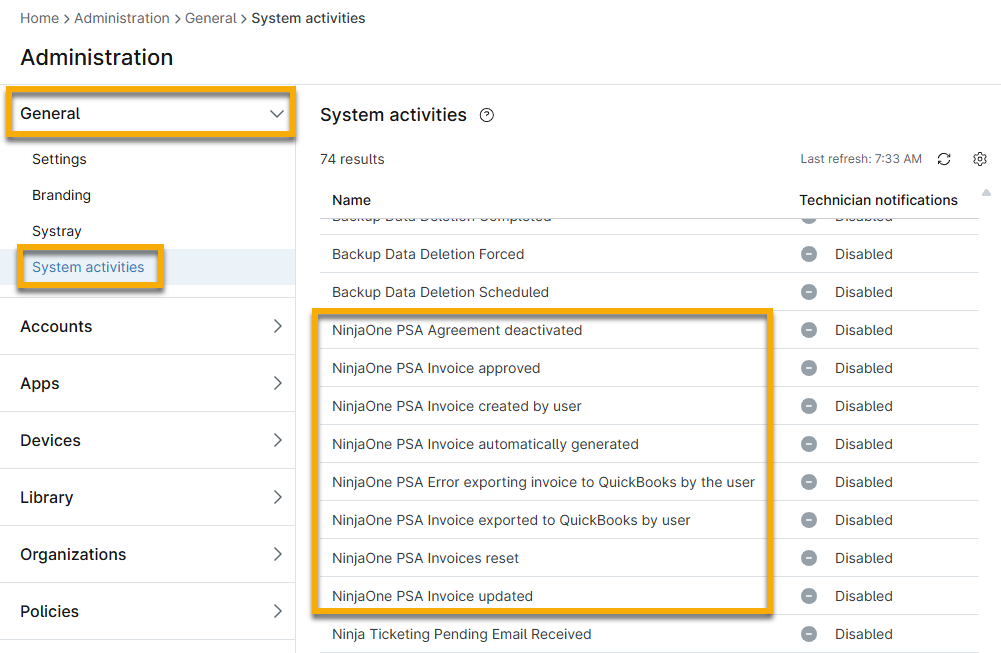Click the disabled icon for NinjaOne PSA Agreement deactivated
Viewport: 1001px width, 653px height.
point(809,330)
